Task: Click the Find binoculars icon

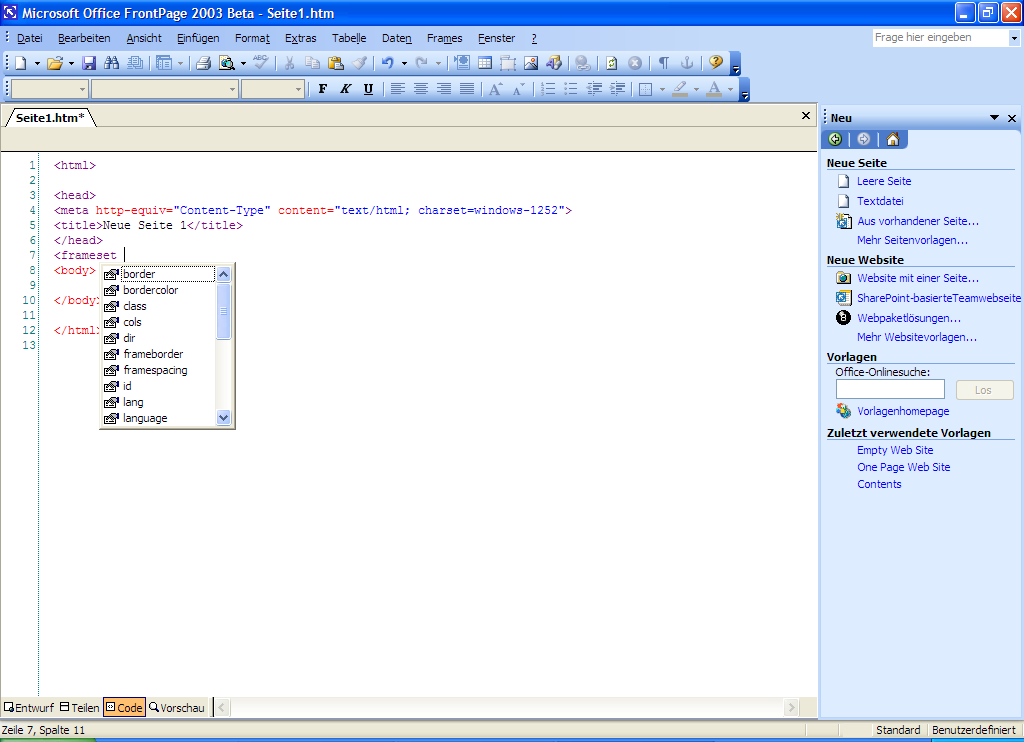Action: coord(112,63)
